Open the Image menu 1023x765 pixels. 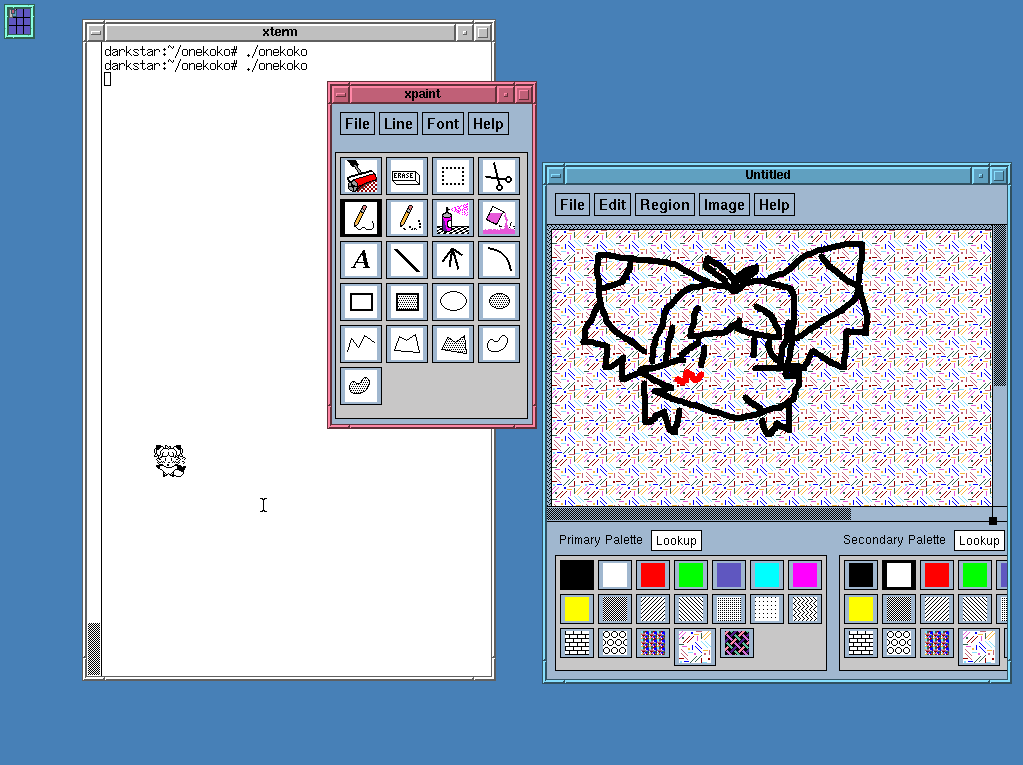724,205
